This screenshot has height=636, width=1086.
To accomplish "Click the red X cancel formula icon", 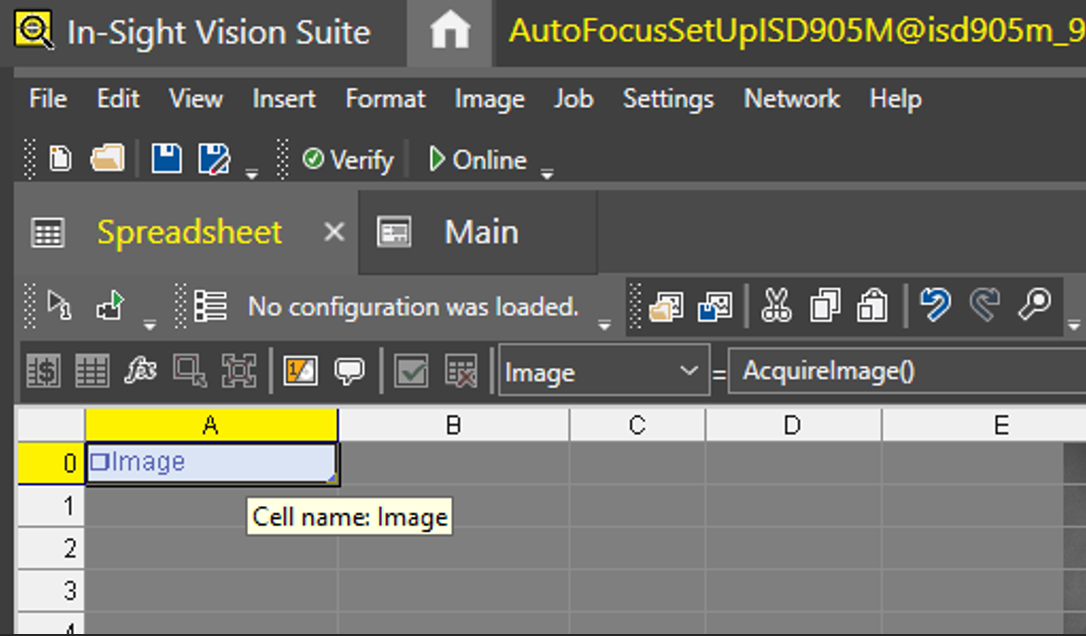I will point(460,371).
